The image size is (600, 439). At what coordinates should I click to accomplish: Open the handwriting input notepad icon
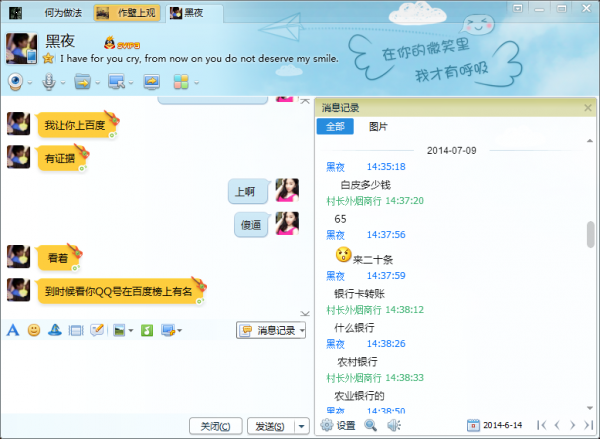point(97,330)
